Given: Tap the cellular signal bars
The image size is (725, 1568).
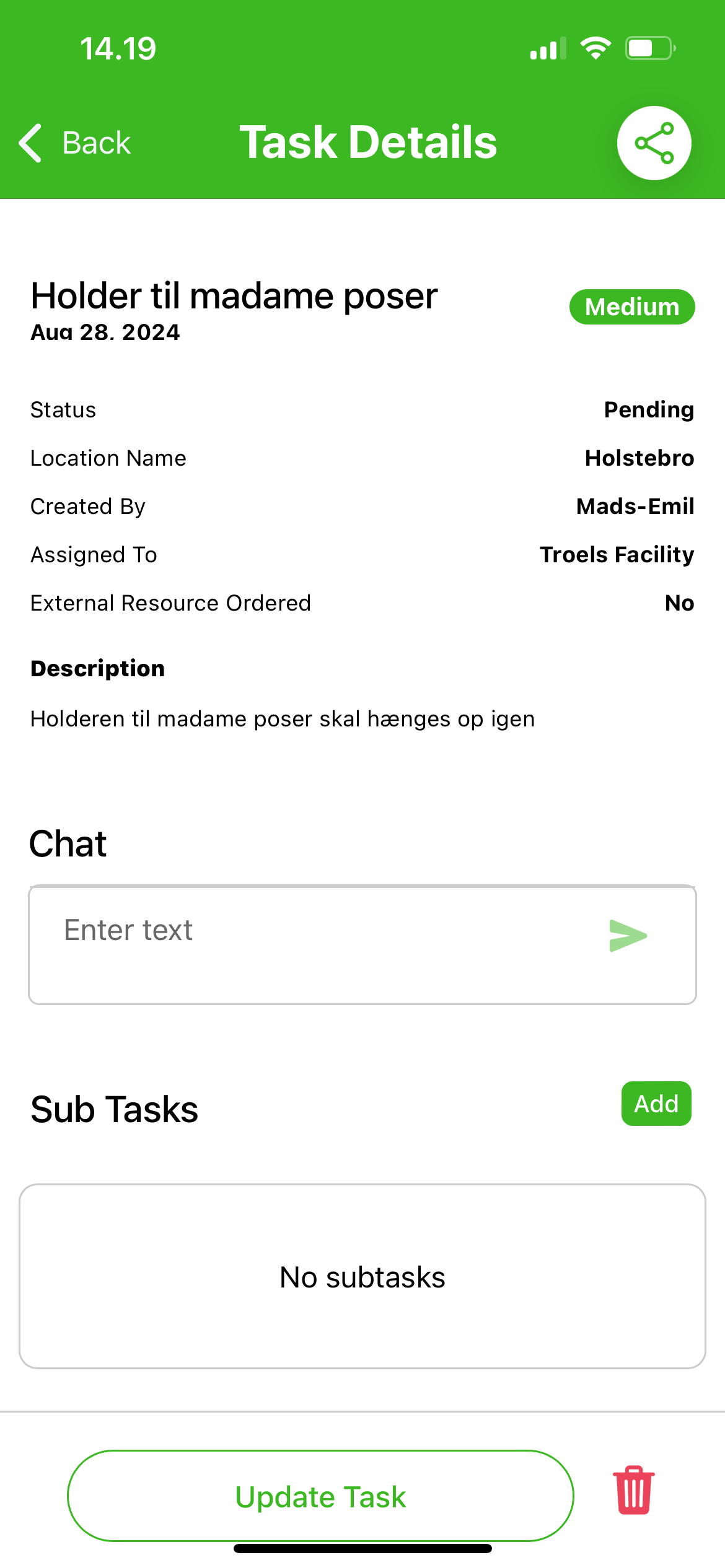Looking at the screenshot, I should tap(548, 49).
